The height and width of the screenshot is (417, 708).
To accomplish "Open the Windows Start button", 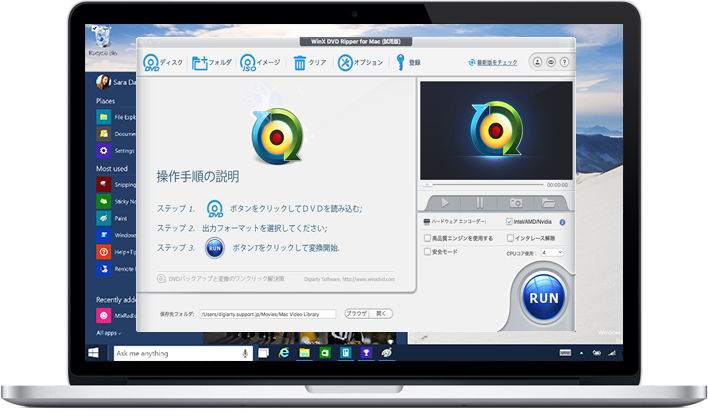I will [x=93, y=353].
